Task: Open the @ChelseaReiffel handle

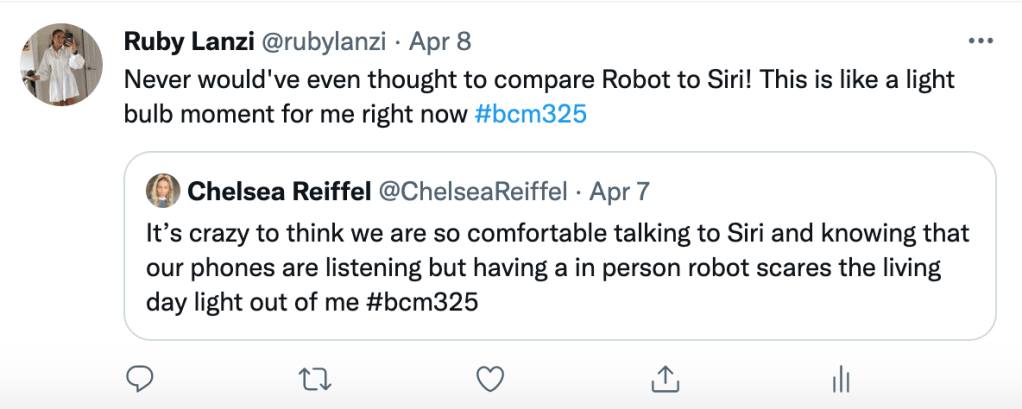Action: 473,188
